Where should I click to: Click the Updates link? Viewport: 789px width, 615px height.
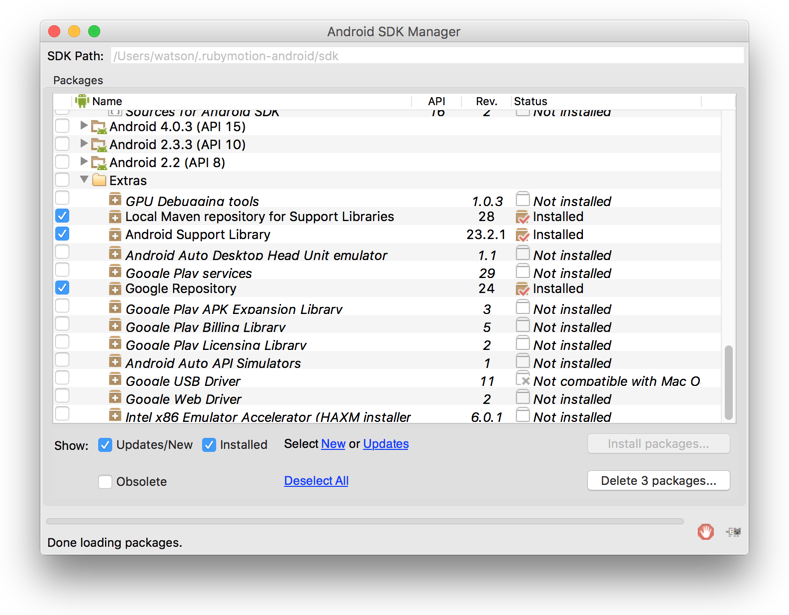point(385,444)
